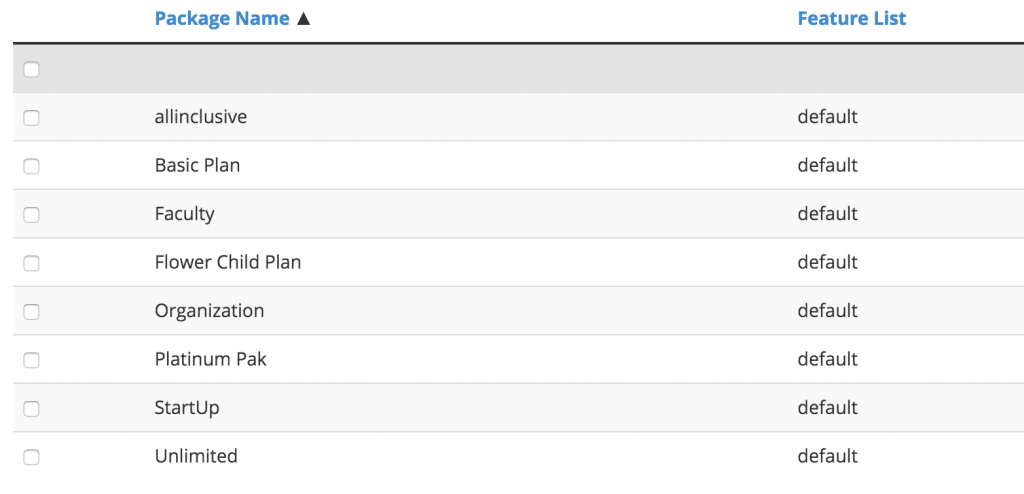Select the Faculty package row name
Screen dimensions: 1024x494
click(x=185, y=214)
